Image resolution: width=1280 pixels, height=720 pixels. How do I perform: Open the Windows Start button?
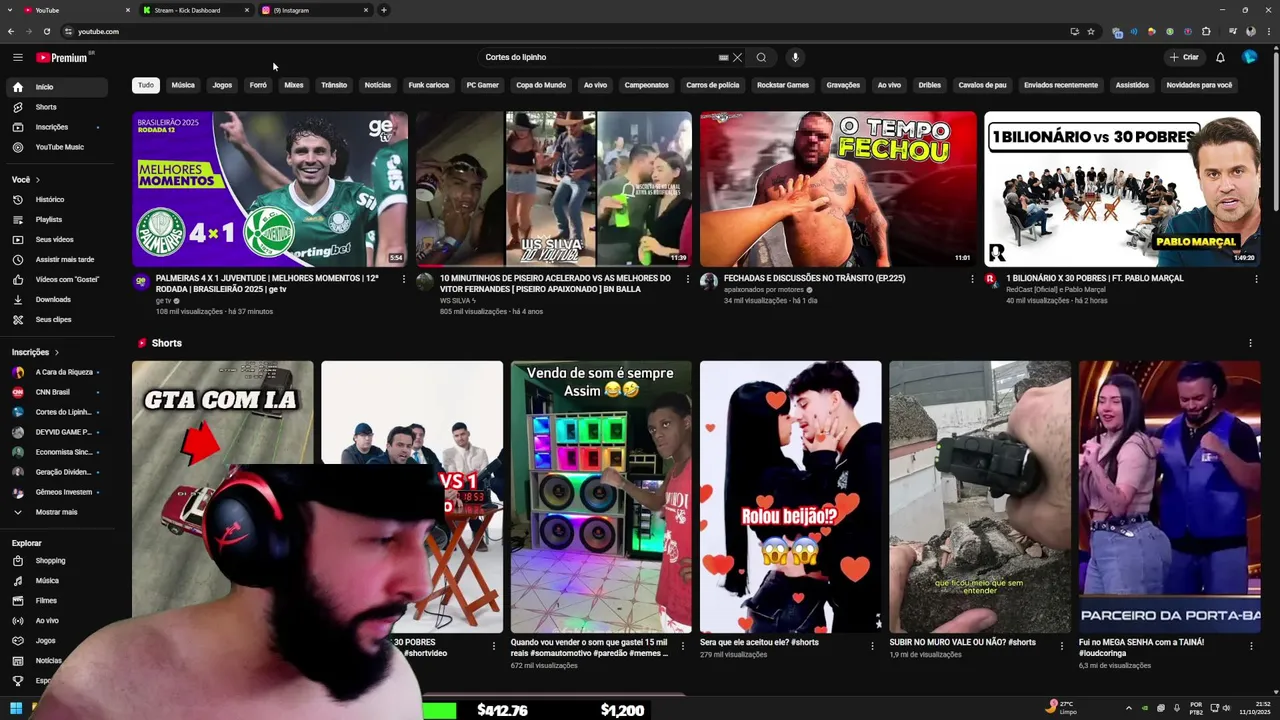pos(16,709)
